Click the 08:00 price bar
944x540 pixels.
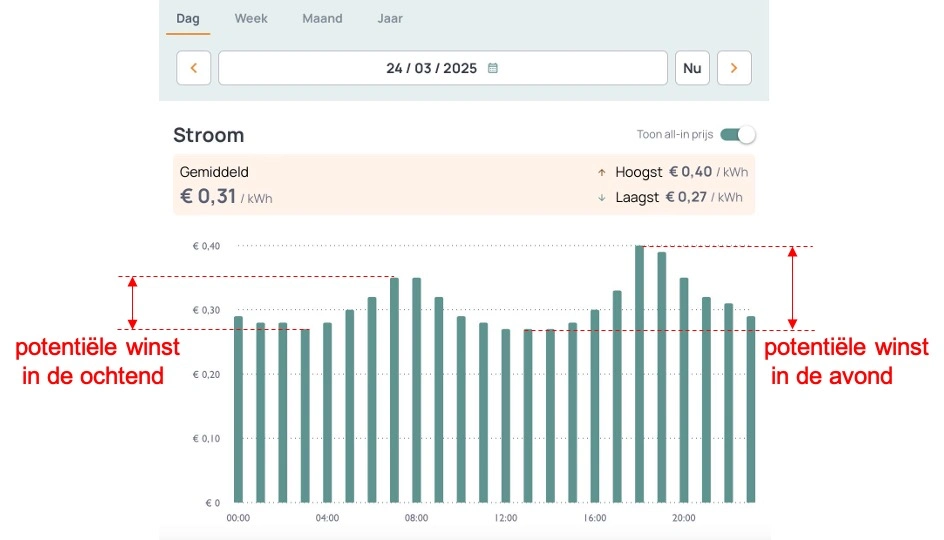point(416,390)
